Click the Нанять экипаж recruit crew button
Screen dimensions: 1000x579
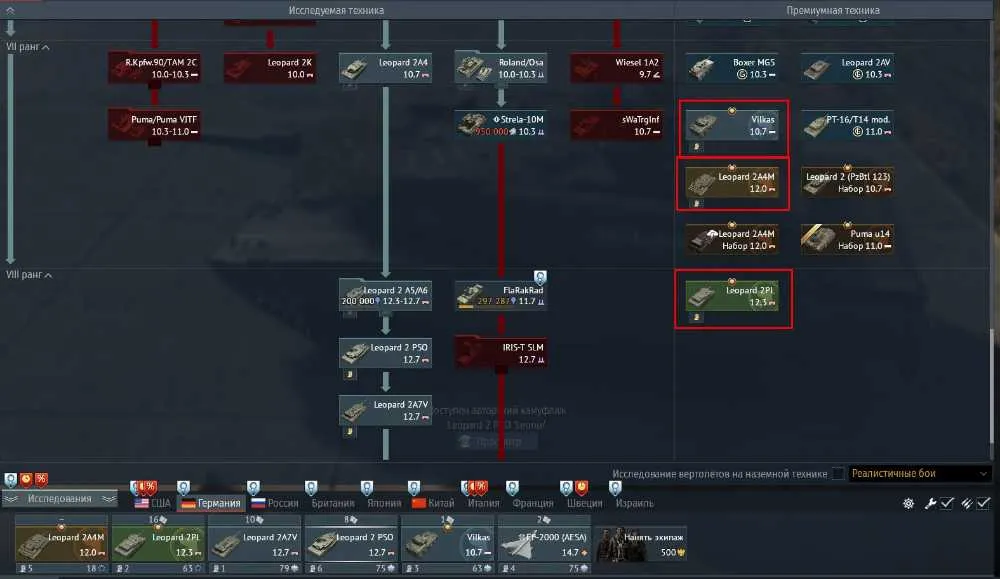pos(642,545)
